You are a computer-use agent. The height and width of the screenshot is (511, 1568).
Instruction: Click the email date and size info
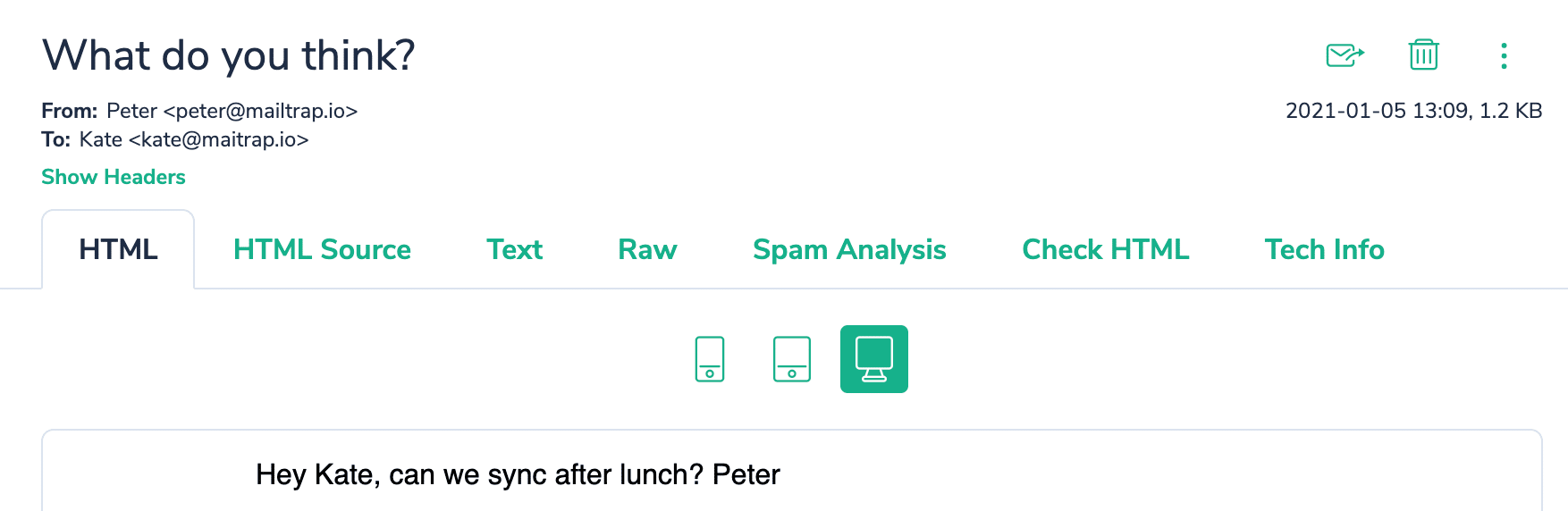click(1413, 111)
